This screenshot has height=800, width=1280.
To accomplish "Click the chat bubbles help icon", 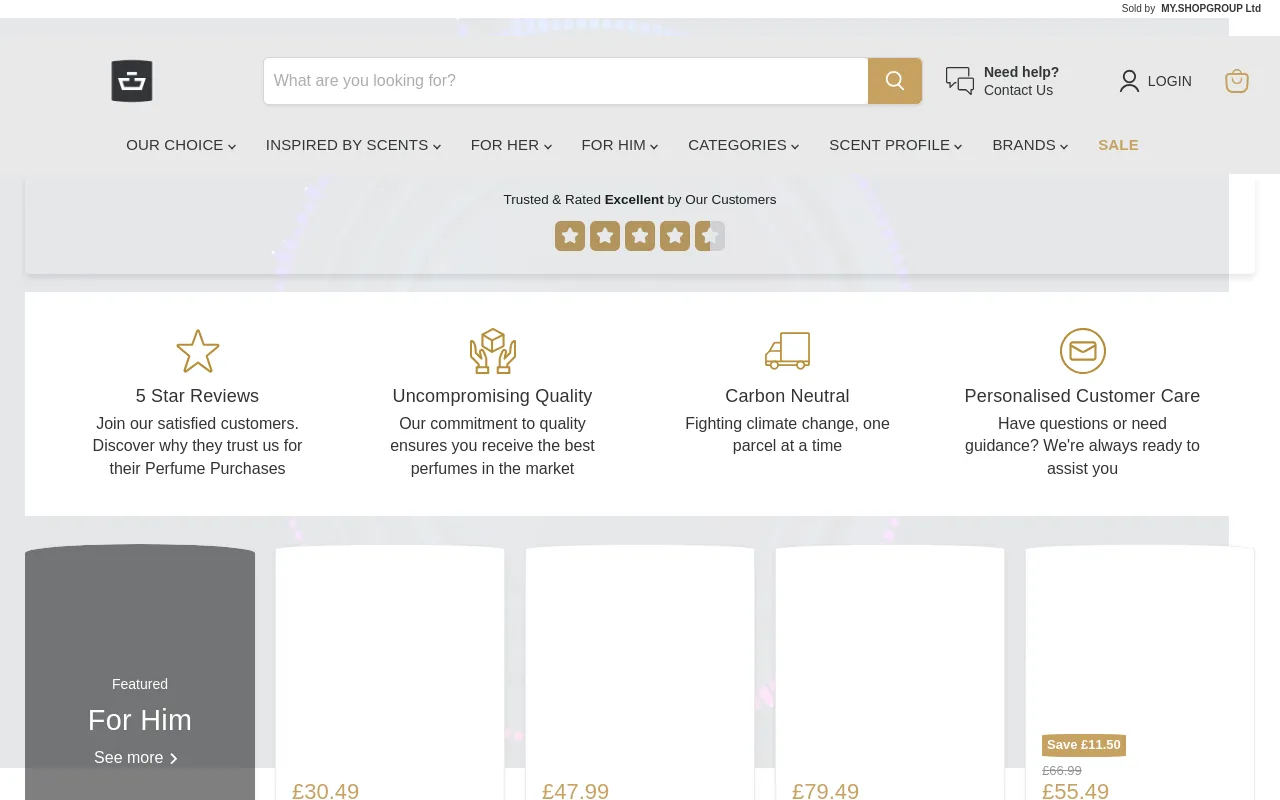I will click(x=960, y=81).
